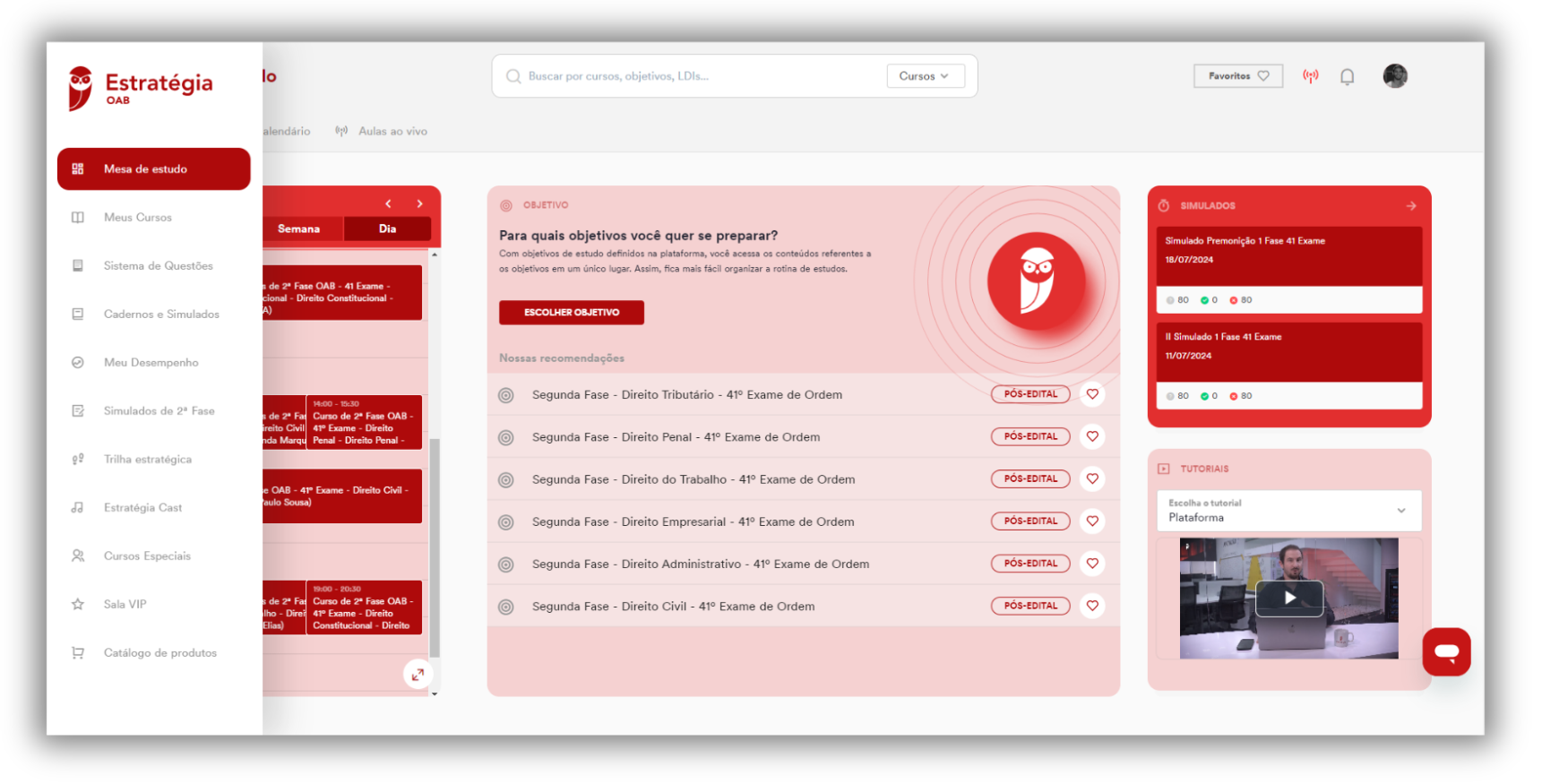Switch calendar to Dia view
This screenshot has height=784, width=1542.
pyautogui.click(x=387, y=228)
